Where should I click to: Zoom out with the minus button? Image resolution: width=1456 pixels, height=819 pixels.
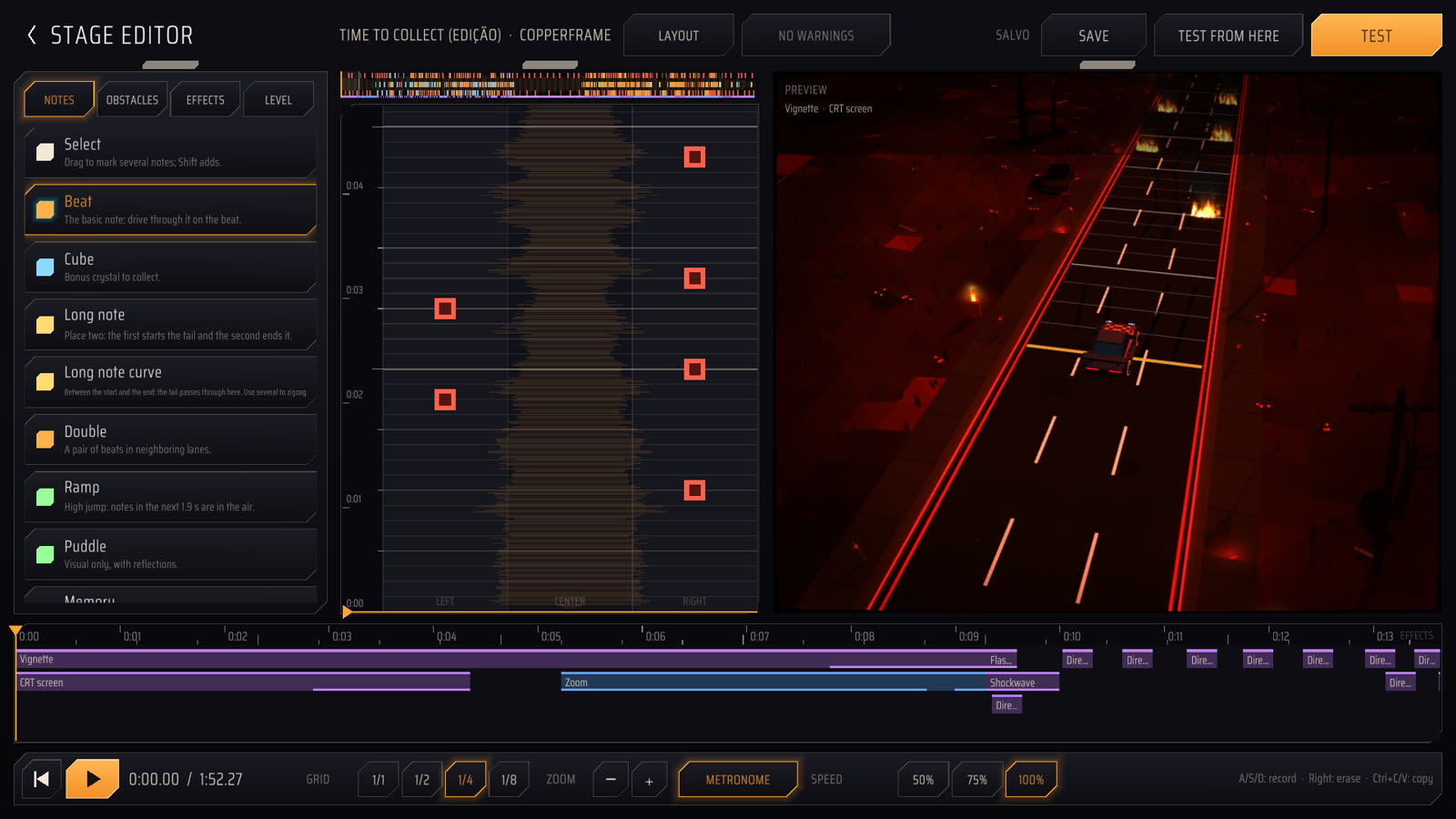coord(611,780)
